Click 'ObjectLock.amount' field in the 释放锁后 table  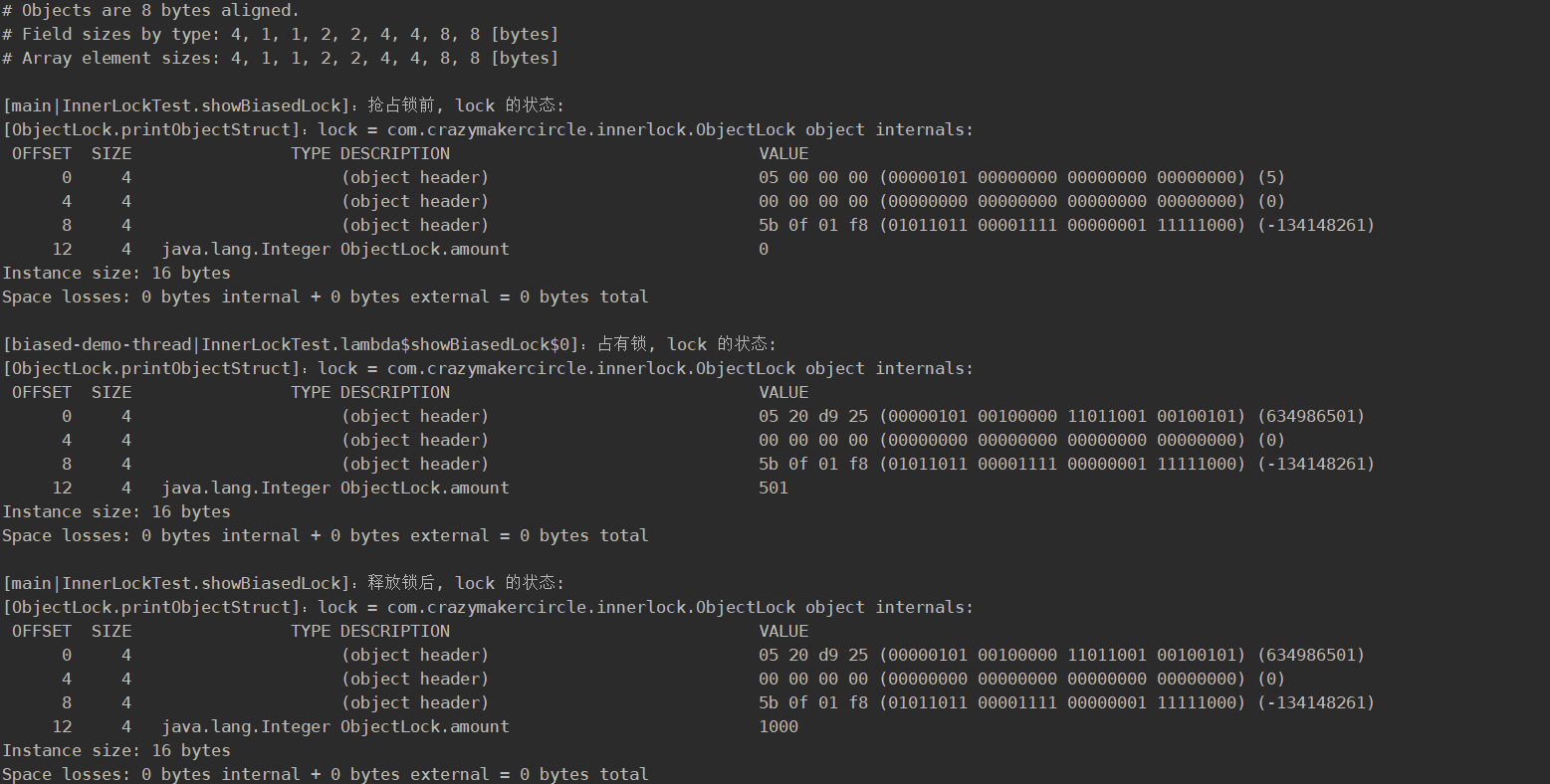pos(424,726)
